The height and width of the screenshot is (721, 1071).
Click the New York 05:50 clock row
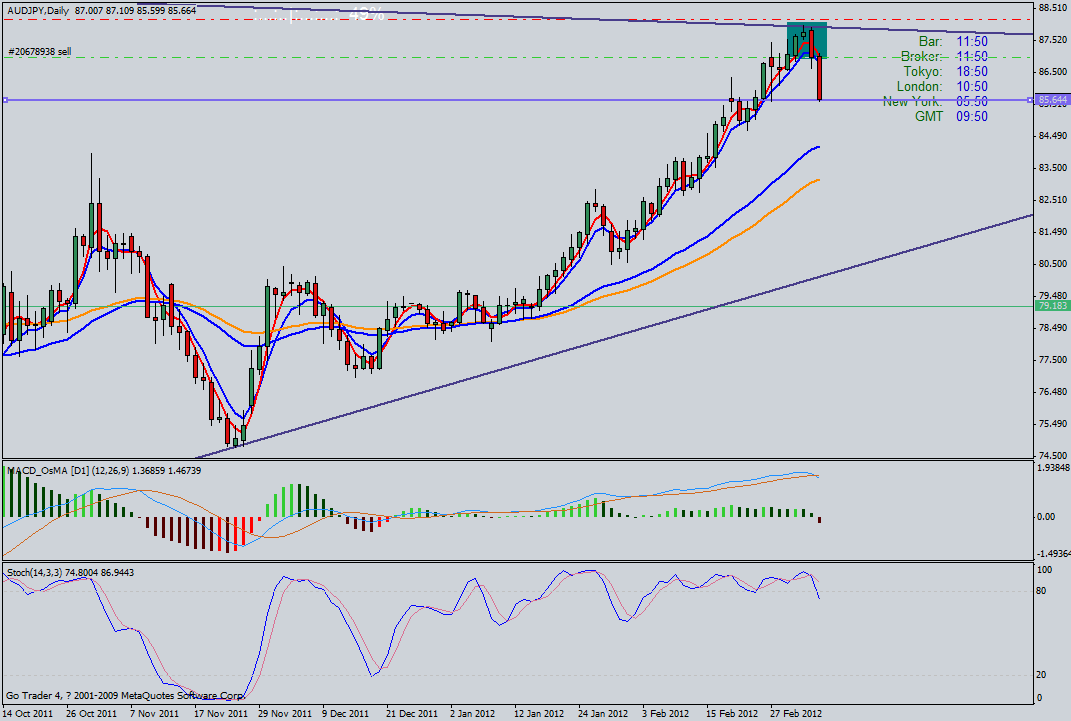(935, 101)
